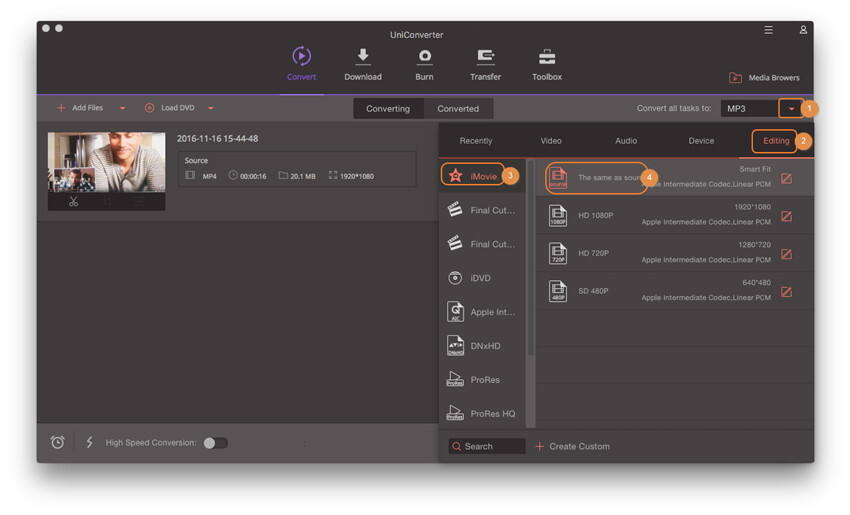The width and height of the screenshot is (850, 515).
Task: Select the iDVD format category
Action: coord(480,278)
